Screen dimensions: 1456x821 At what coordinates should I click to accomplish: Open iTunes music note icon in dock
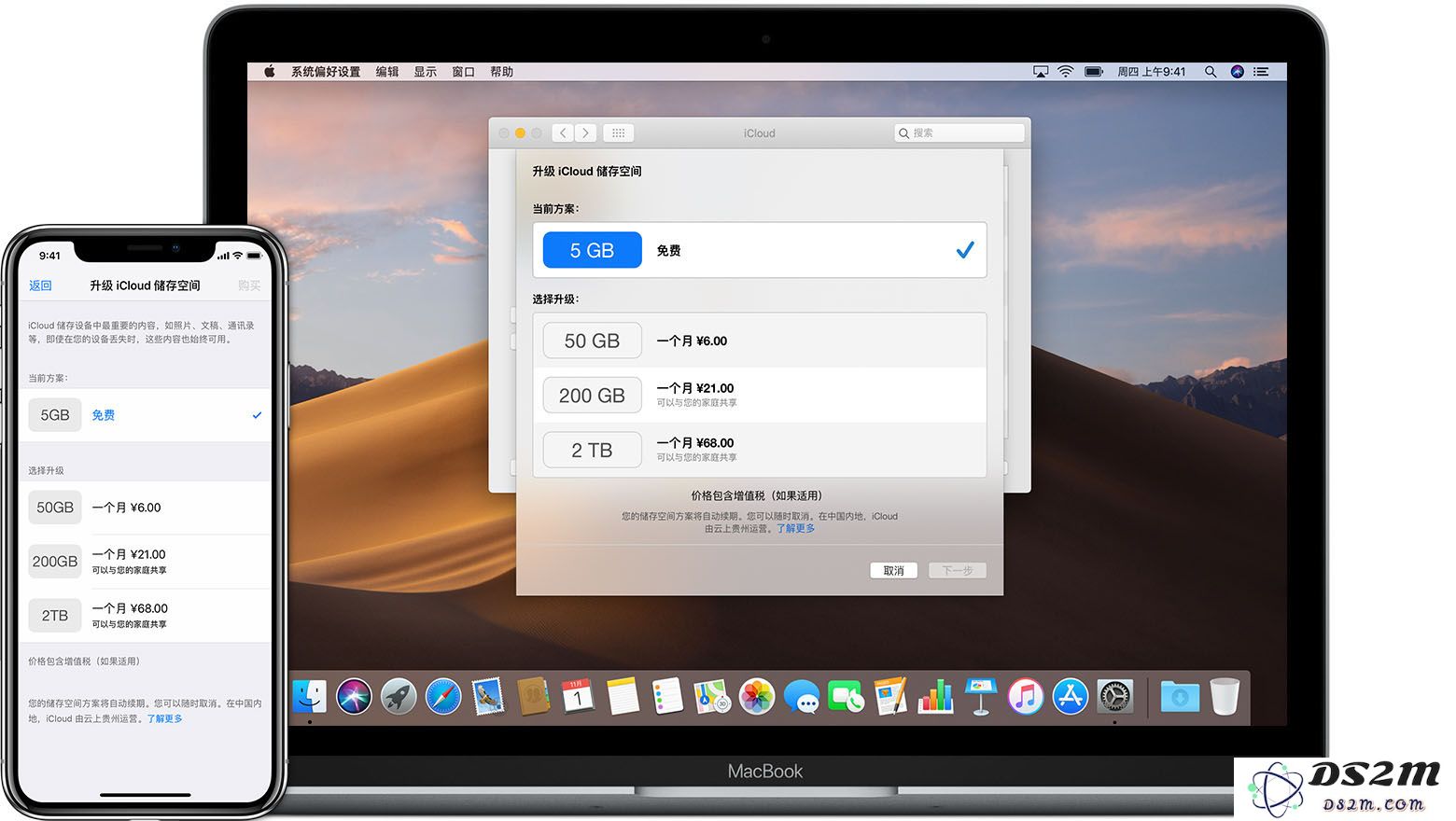[x=1026, y=697]
